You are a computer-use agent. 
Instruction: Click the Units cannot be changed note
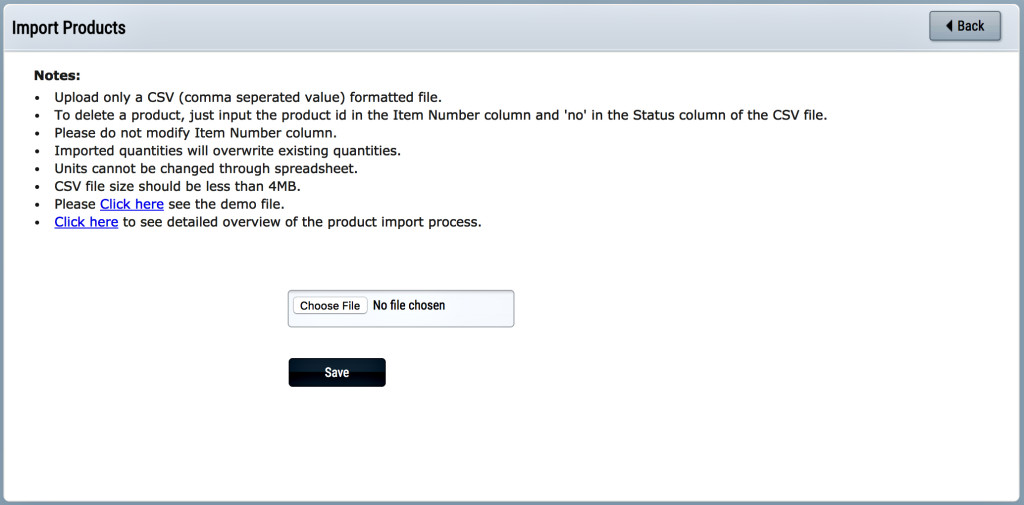click(206, 169)
